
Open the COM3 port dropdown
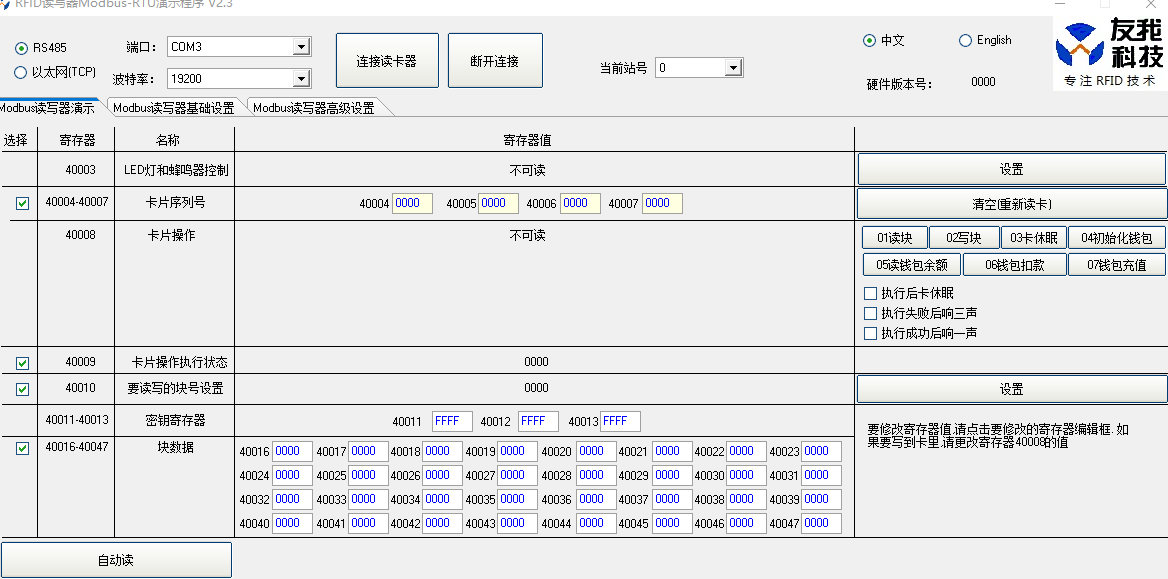tap(303, 45)
